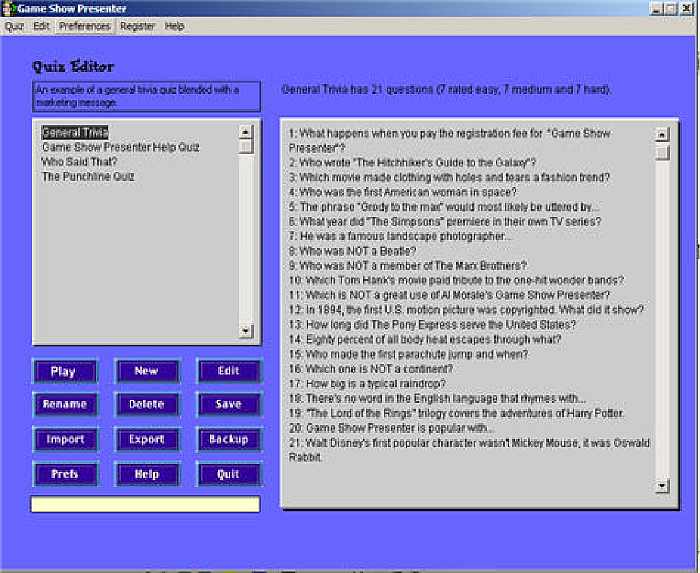The height and width of the screenshot is (573, 700).
Task: Select question 6 about The Simpsons premiere
Action: pos(445,221)
